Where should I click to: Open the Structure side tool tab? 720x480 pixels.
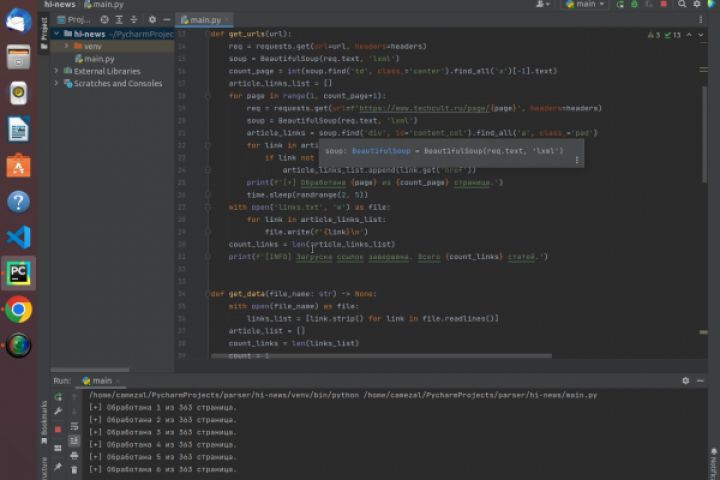[44, 469]
